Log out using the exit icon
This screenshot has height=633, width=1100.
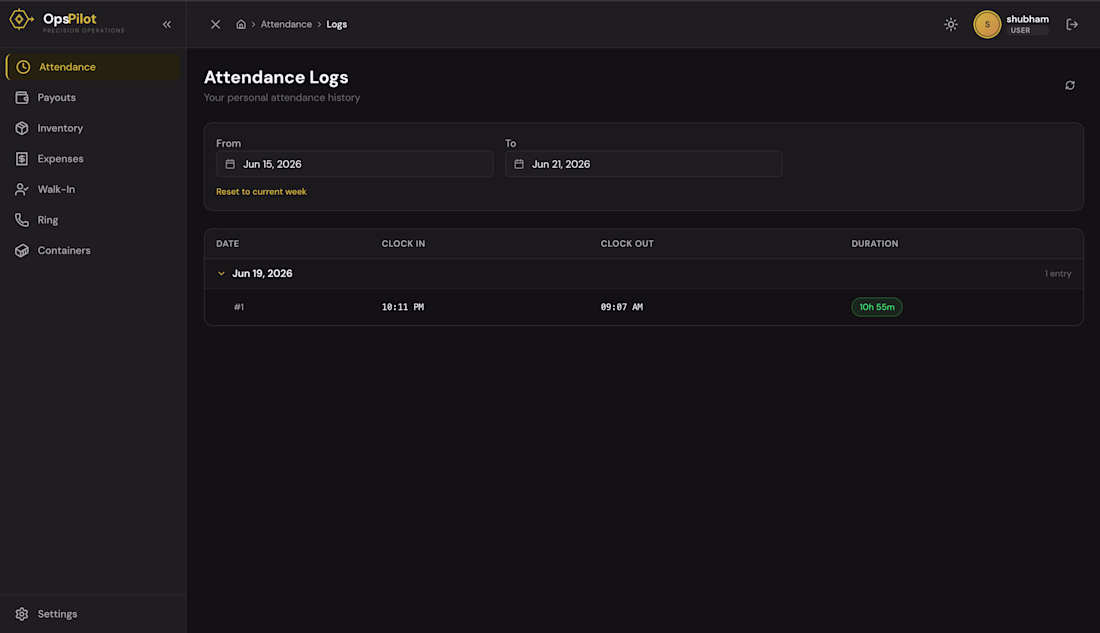click(x=1072, y=25)
